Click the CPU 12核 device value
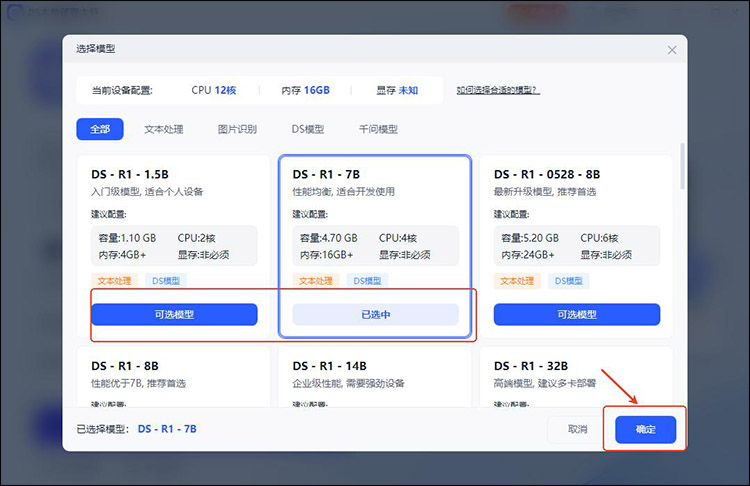Viewport: 750px width, 486px height. click(214, 90)
